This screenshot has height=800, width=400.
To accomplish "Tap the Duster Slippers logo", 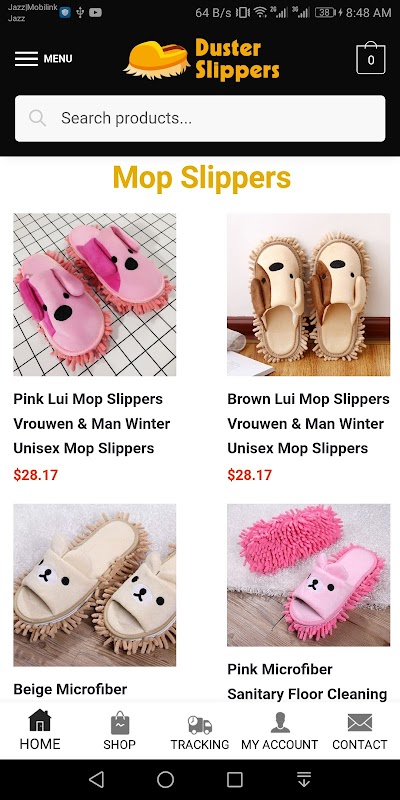I will click(x=202, y=59).
